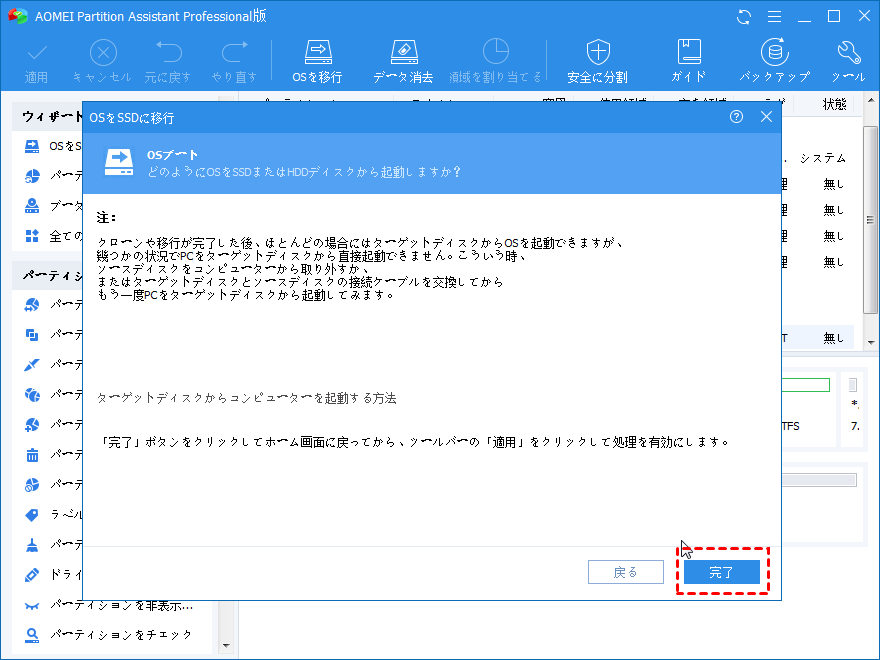
Task: Open the ガイド book icon
Action: tap(689, 62)
